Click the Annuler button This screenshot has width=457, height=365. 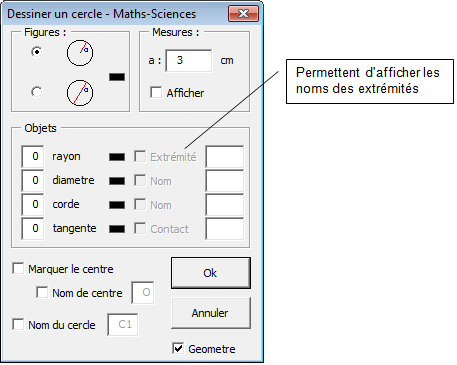(211, 313)
